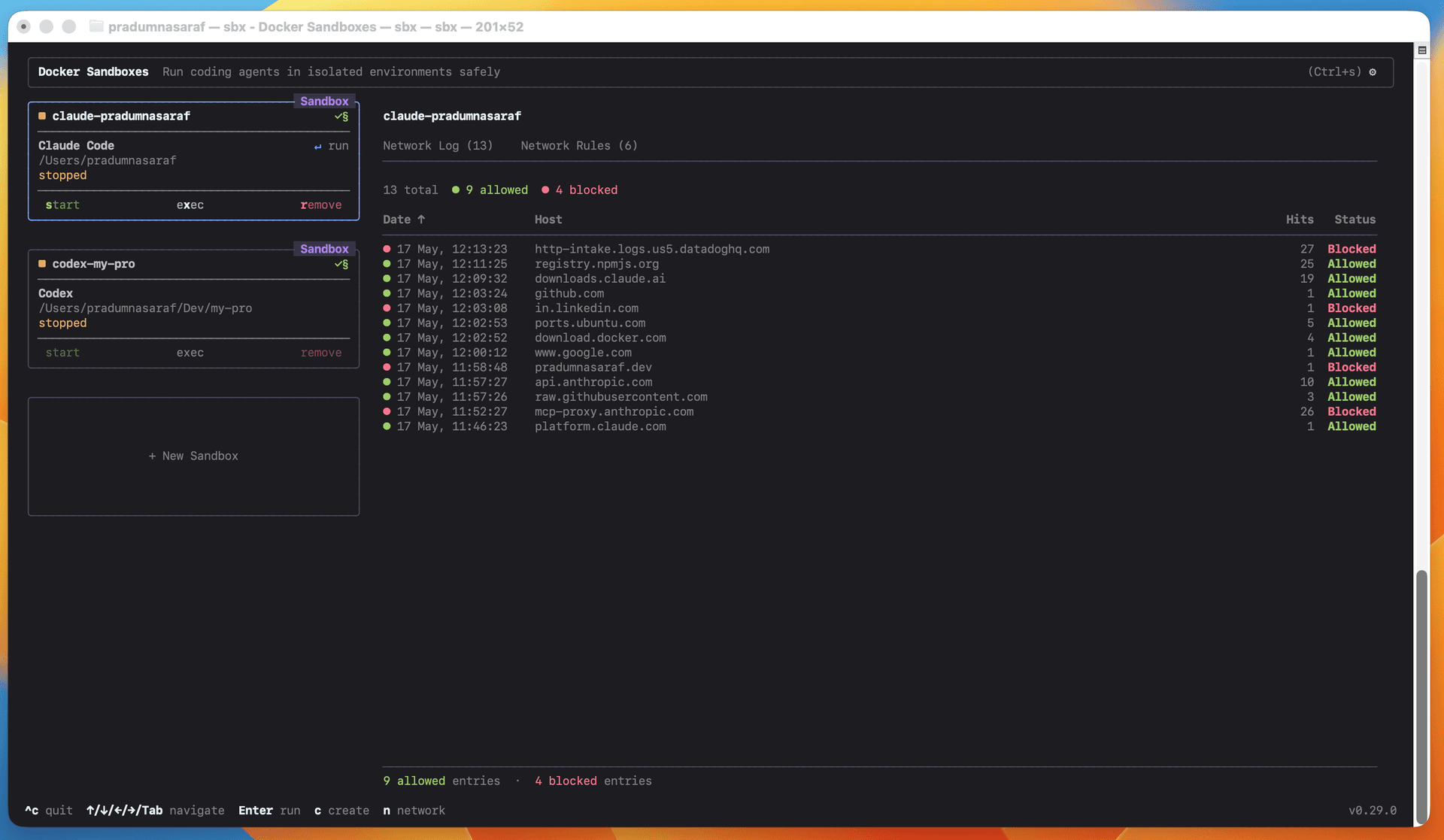Viewport: 1444px width, 840px height.
Task: Click the Hits column header
Action: coord(1300,220)
